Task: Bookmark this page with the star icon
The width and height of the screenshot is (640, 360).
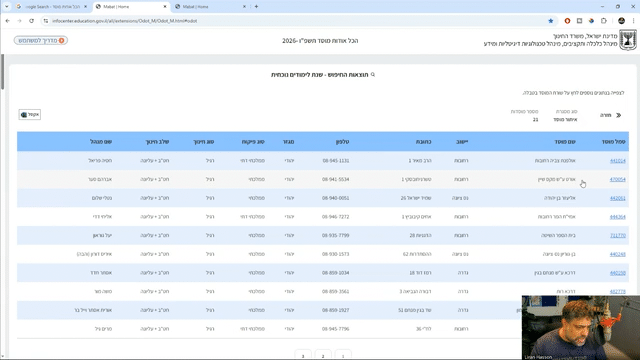Action: (x=551, y=21)
